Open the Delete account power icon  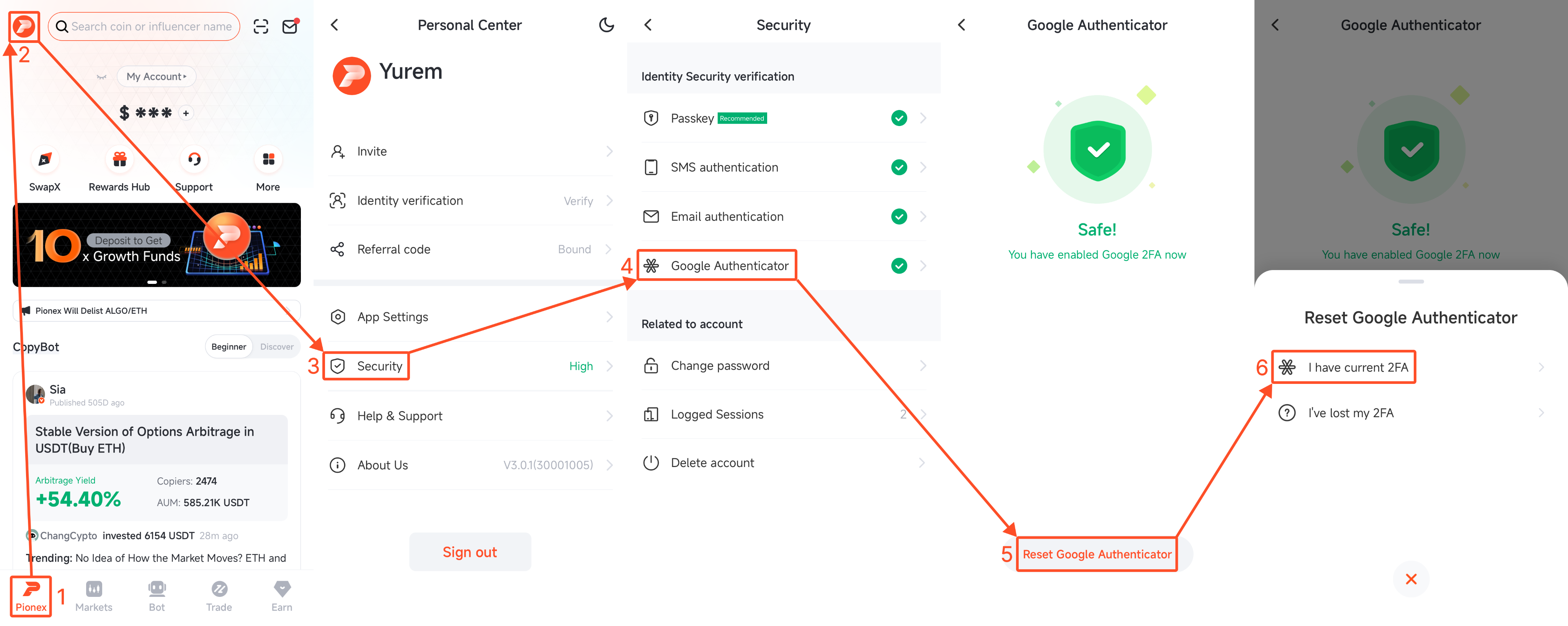[651, 463]
